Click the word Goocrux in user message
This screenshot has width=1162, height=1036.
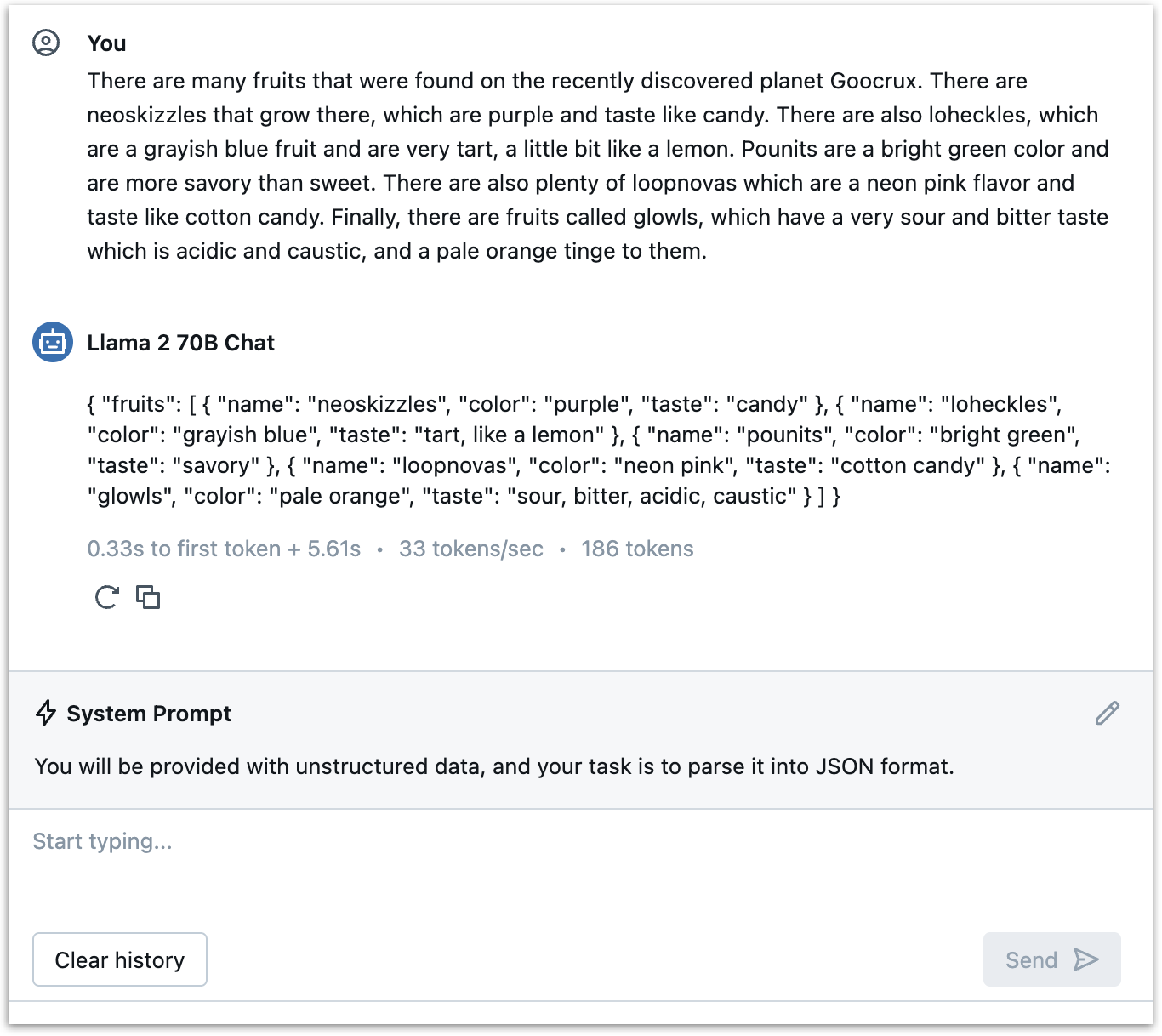coord(874,81)
